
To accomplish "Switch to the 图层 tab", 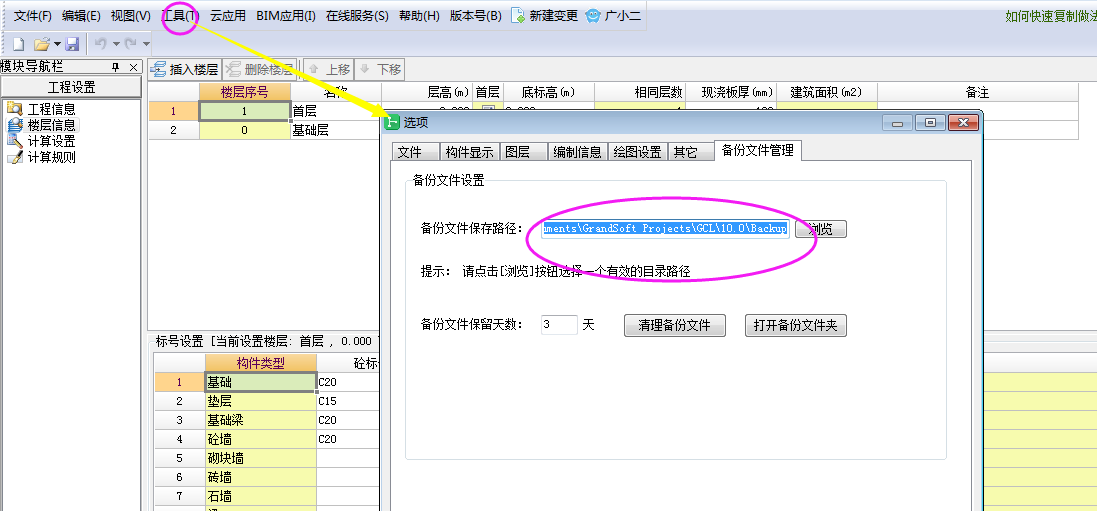I will point(523,152).
